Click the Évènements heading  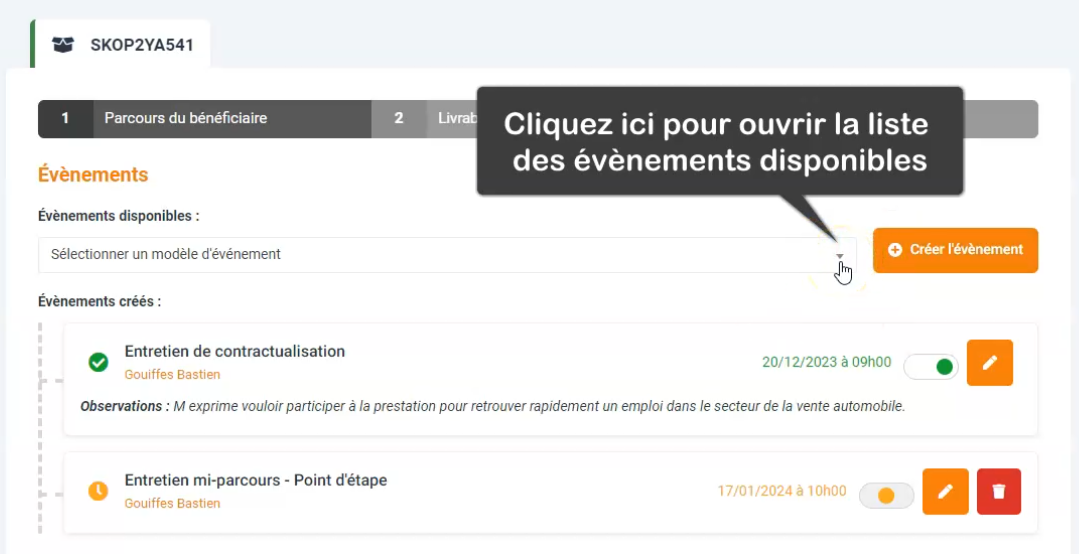(x=93, y=175)
